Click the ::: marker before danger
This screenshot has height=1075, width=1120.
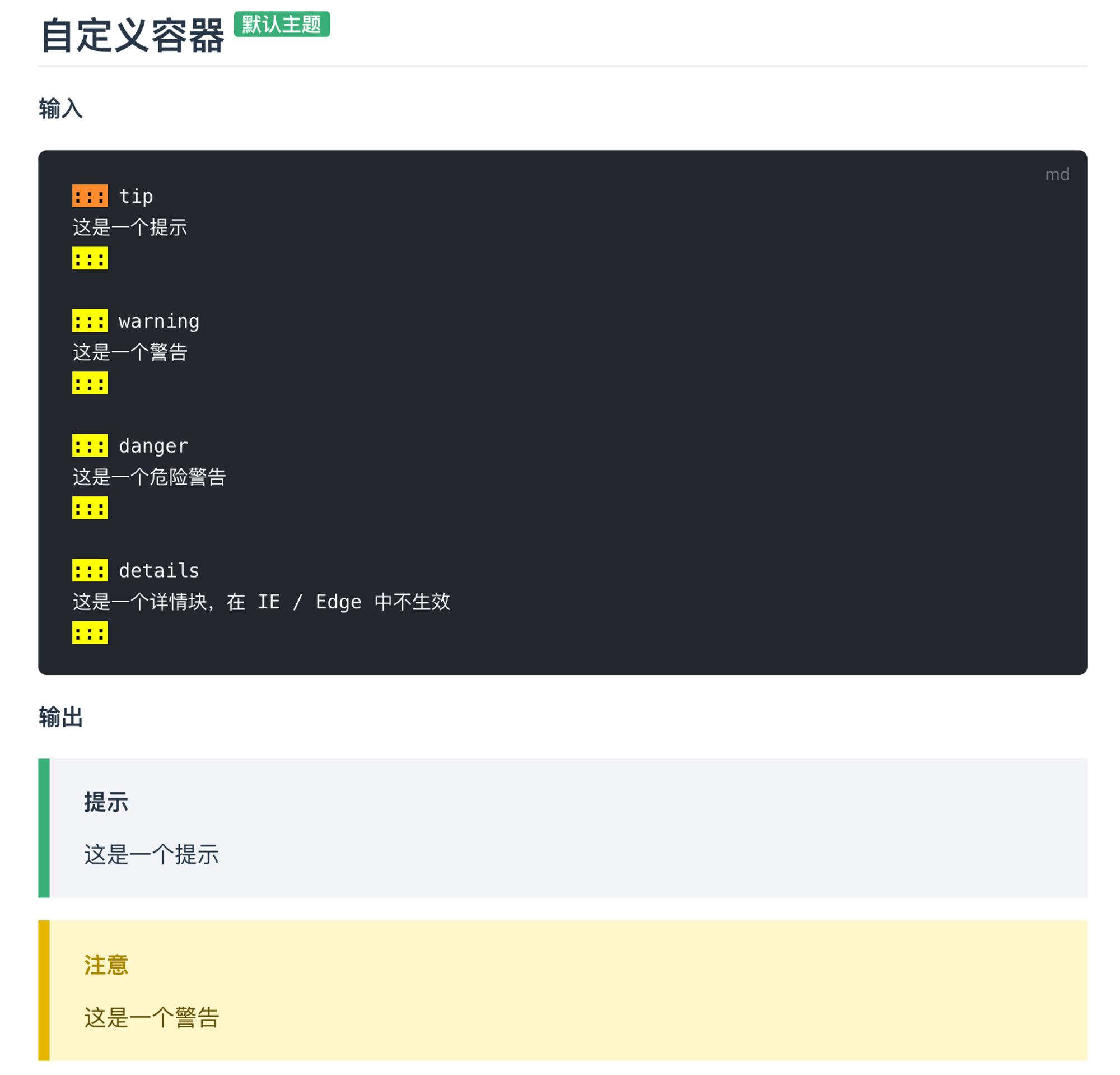(90, 445)
